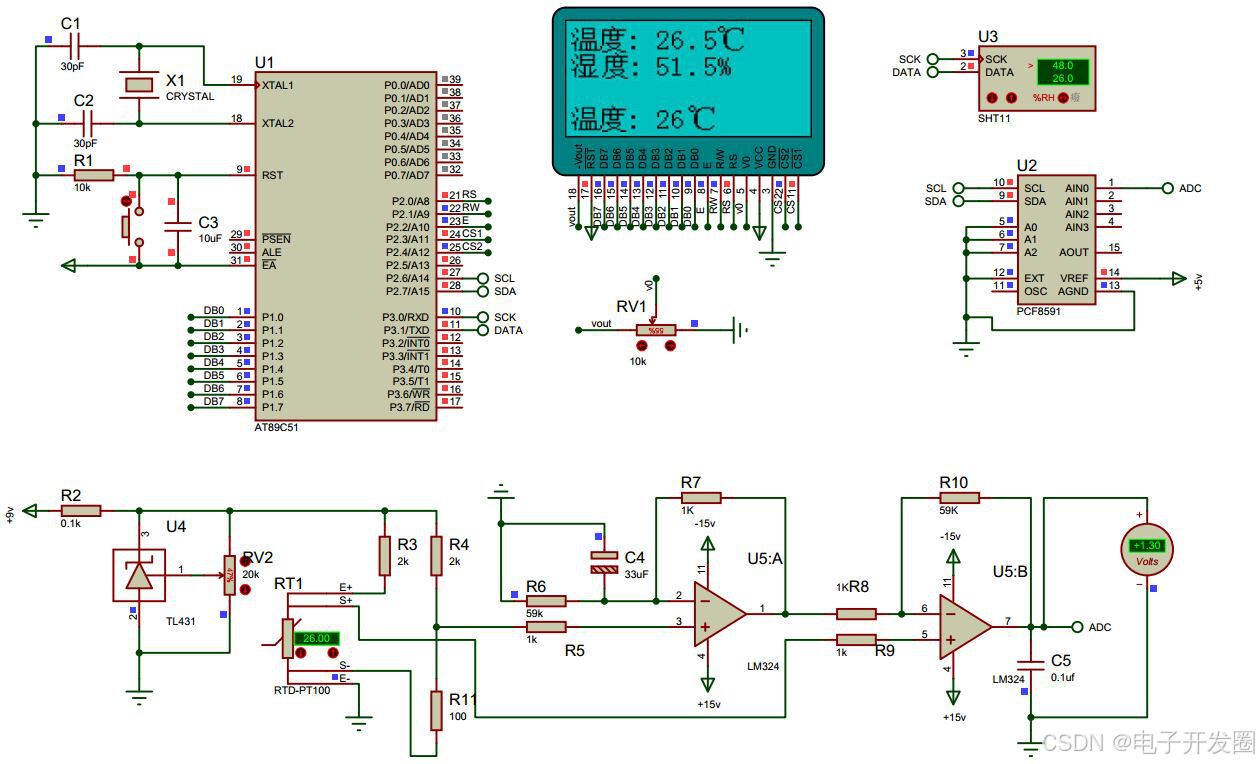Click the RST pin label on U1
The image size is (1260, 764).
[x=271, y=175]
